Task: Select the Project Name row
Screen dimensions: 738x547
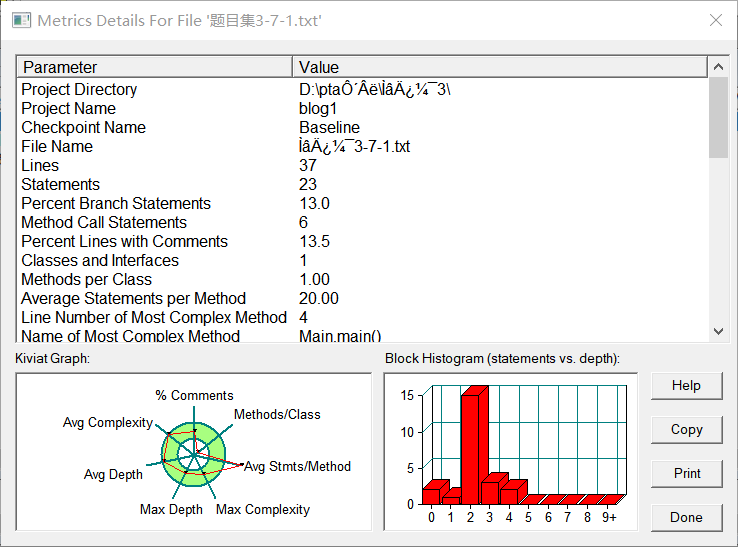Action: (x=362, y=108)
